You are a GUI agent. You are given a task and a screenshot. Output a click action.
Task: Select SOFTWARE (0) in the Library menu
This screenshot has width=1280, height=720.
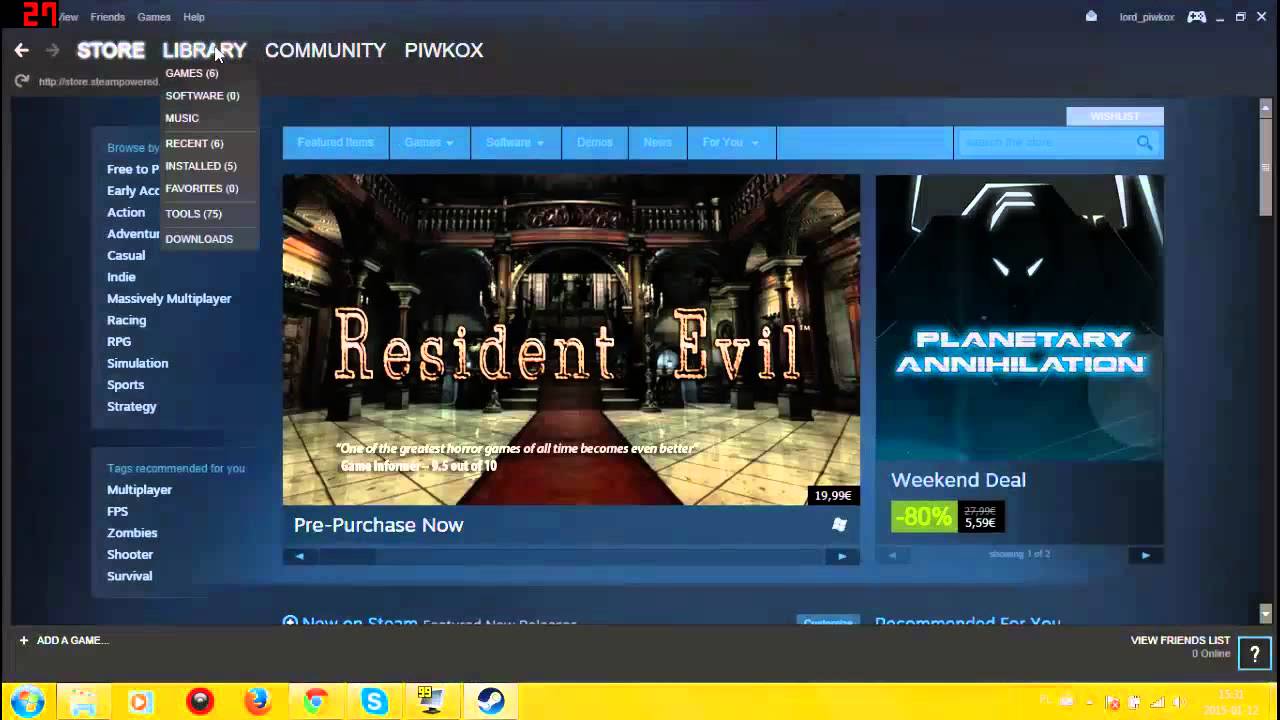point(202,96)
